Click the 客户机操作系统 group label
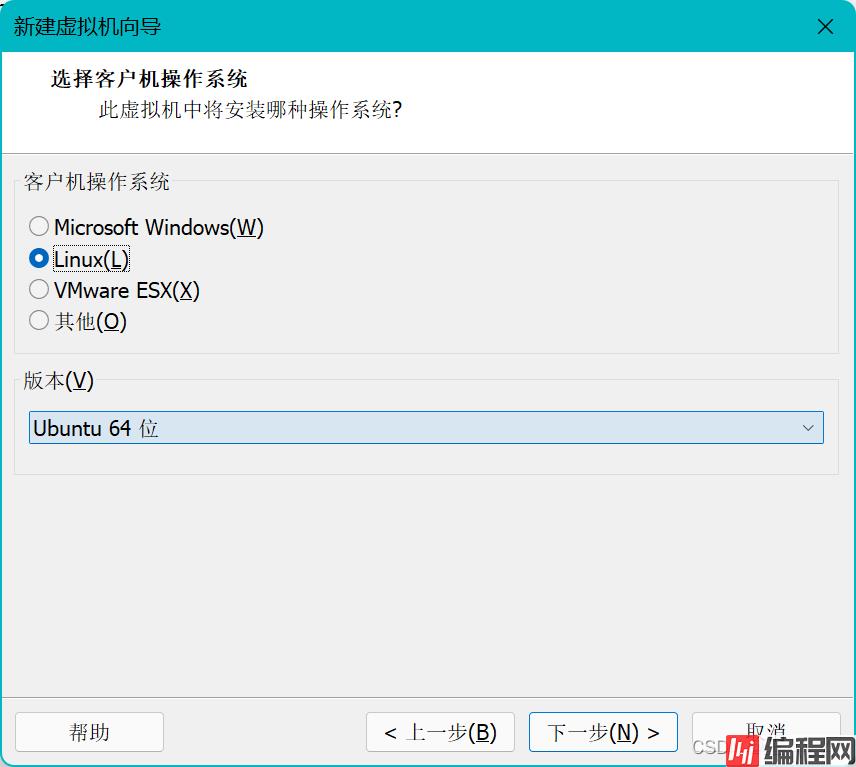The image size is (856, 767). (97, 182)
